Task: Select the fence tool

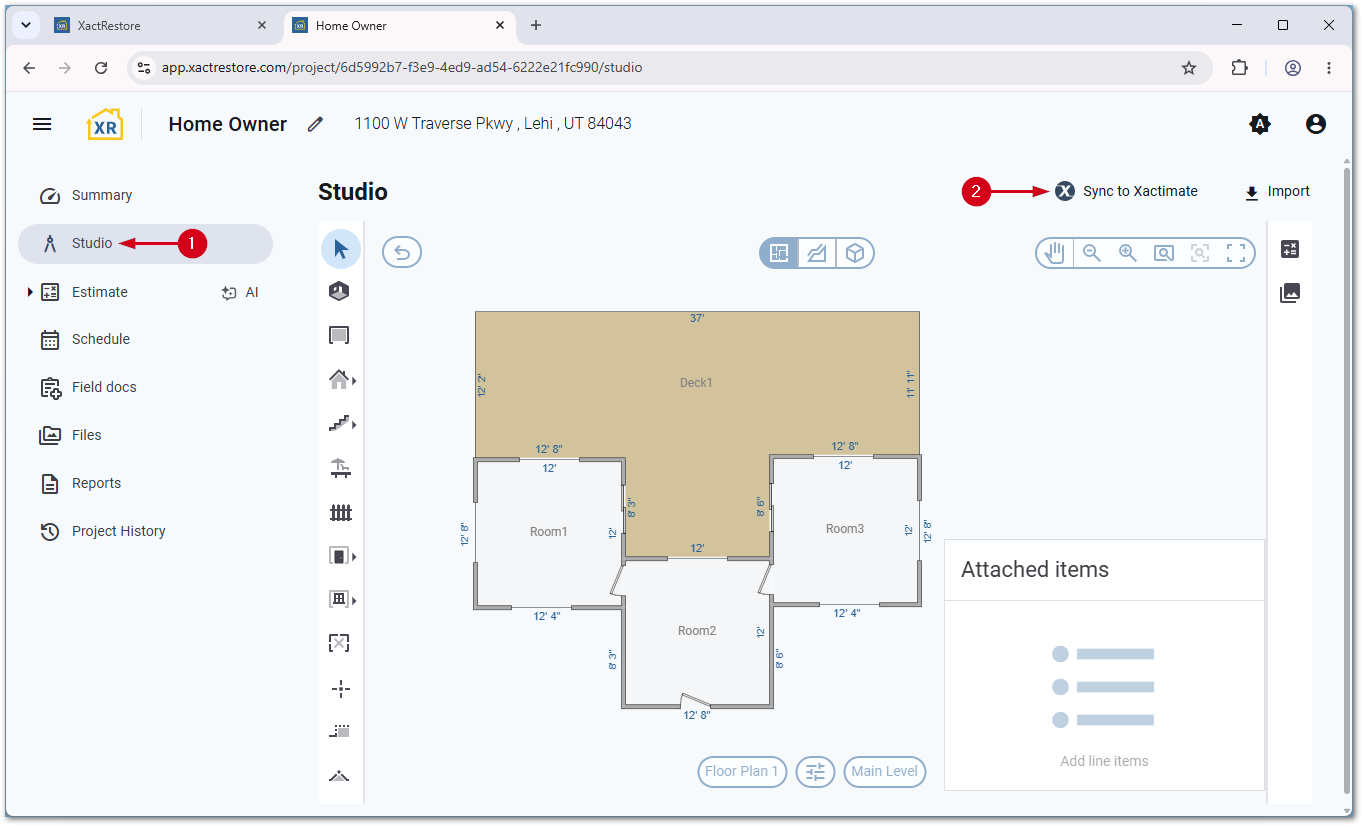Action: pos(341,512)
